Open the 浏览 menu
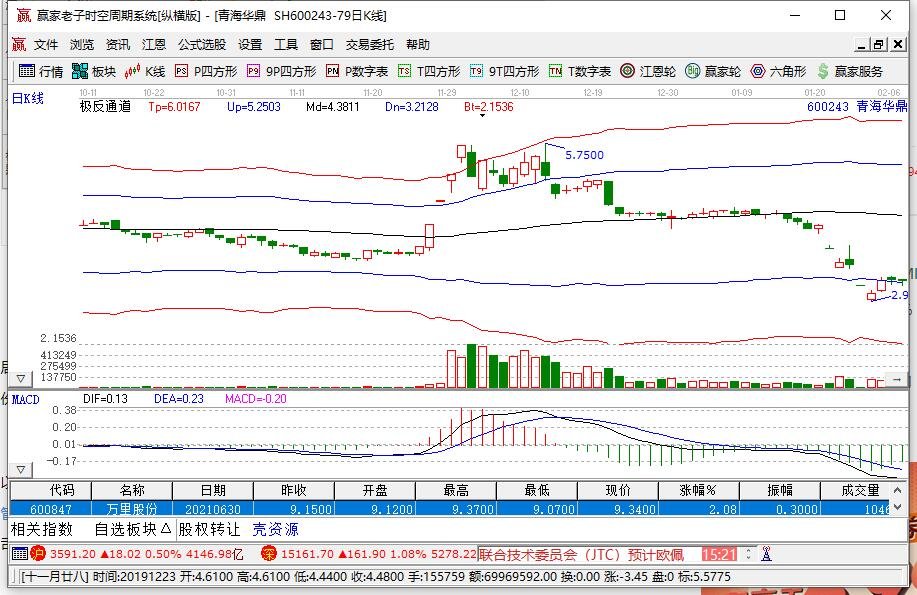Image resolution: width=917 pixels, height=595 pixels. pos(82,44)
